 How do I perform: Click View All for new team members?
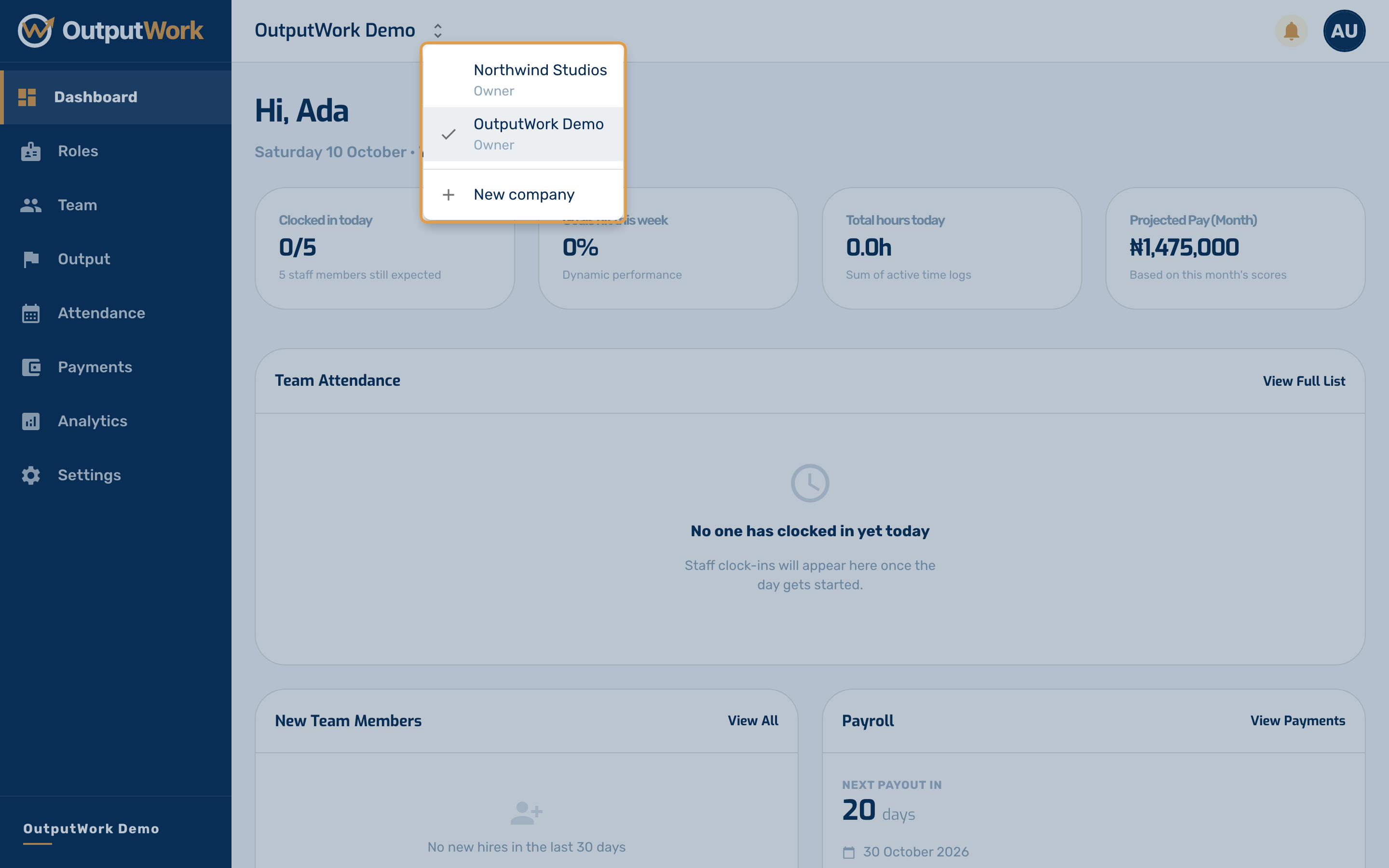(x=752, y=721)
